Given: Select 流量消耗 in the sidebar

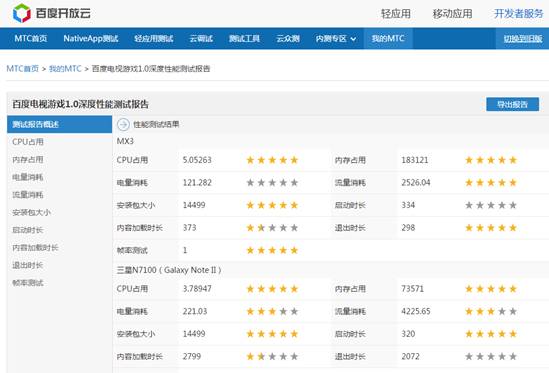Looking at the screenshot, I should (28, 195).
